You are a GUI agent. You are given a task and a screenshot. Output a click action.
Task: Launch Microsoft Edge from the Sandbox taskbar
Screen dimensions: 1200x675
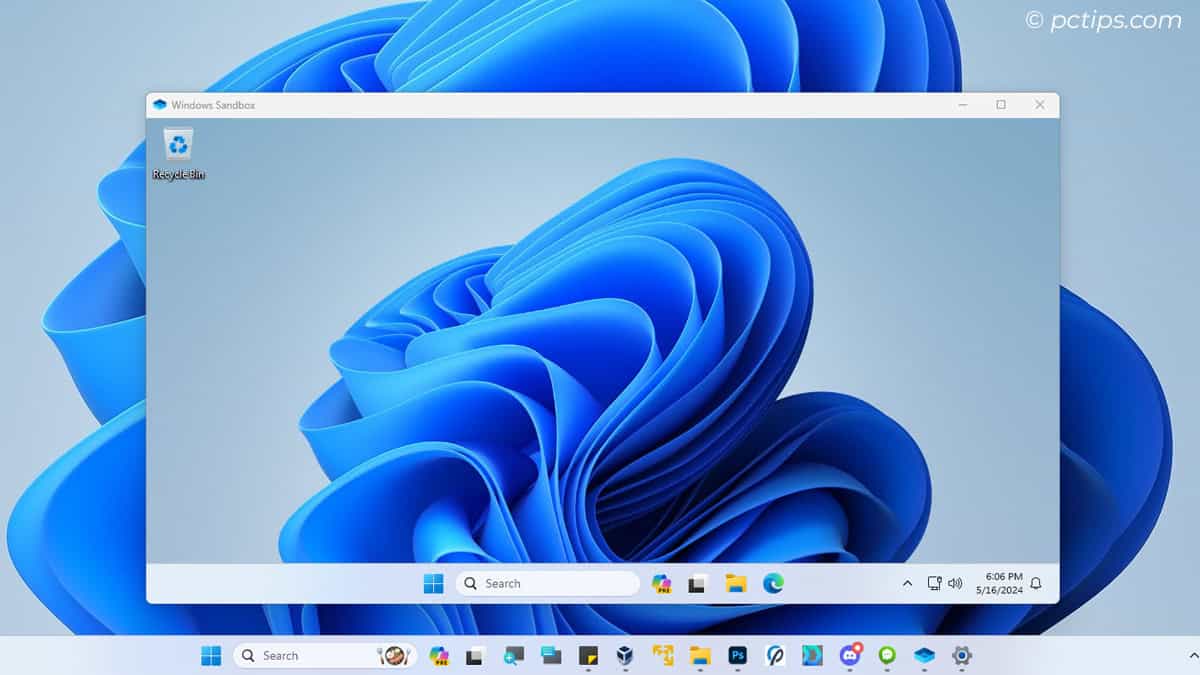pyautogui.click(x=773, y=583)
